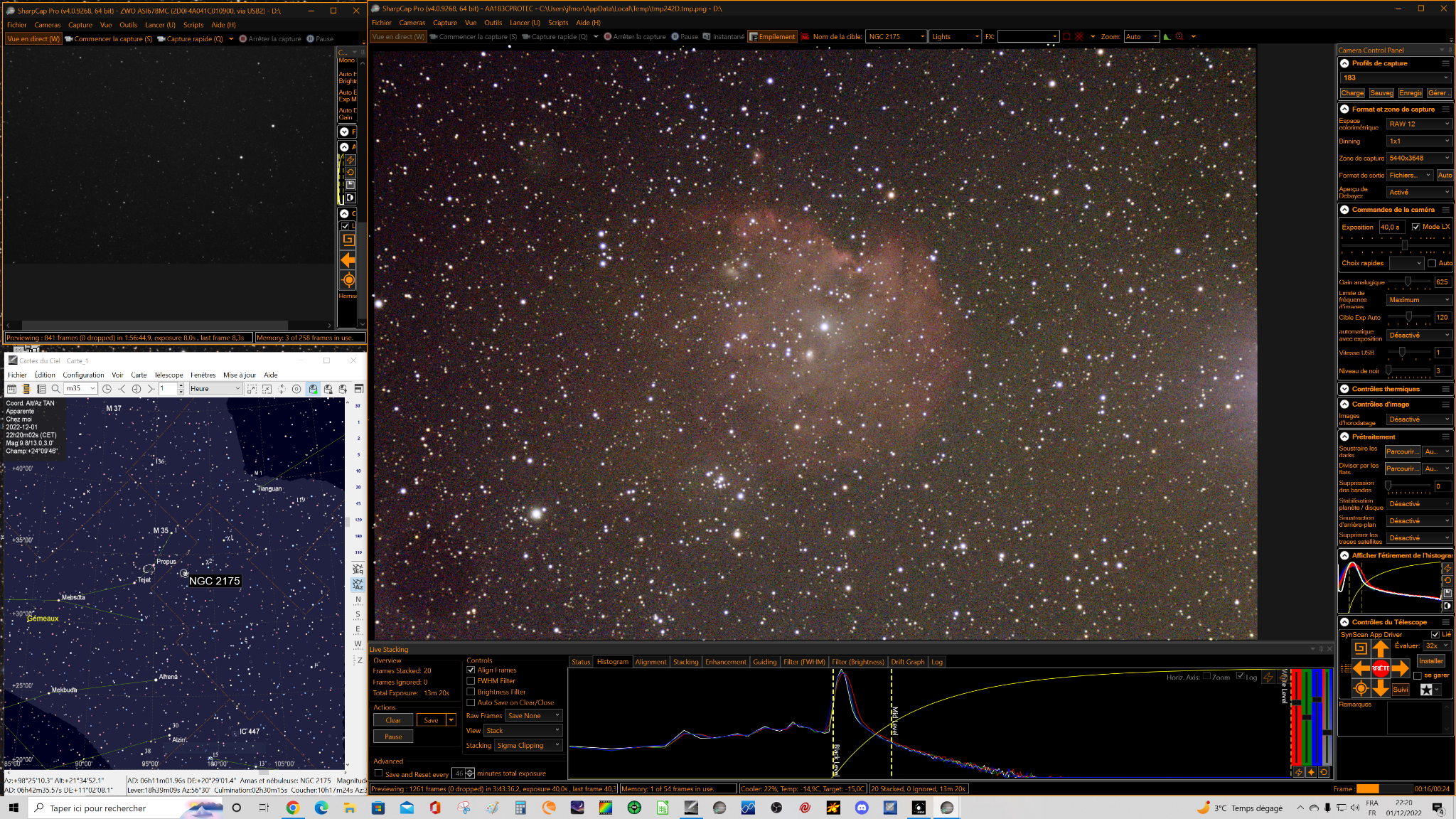Slew telescope right with the right arrow
The height and width of the screenshot is (819, 1456).
point(1401,668)
